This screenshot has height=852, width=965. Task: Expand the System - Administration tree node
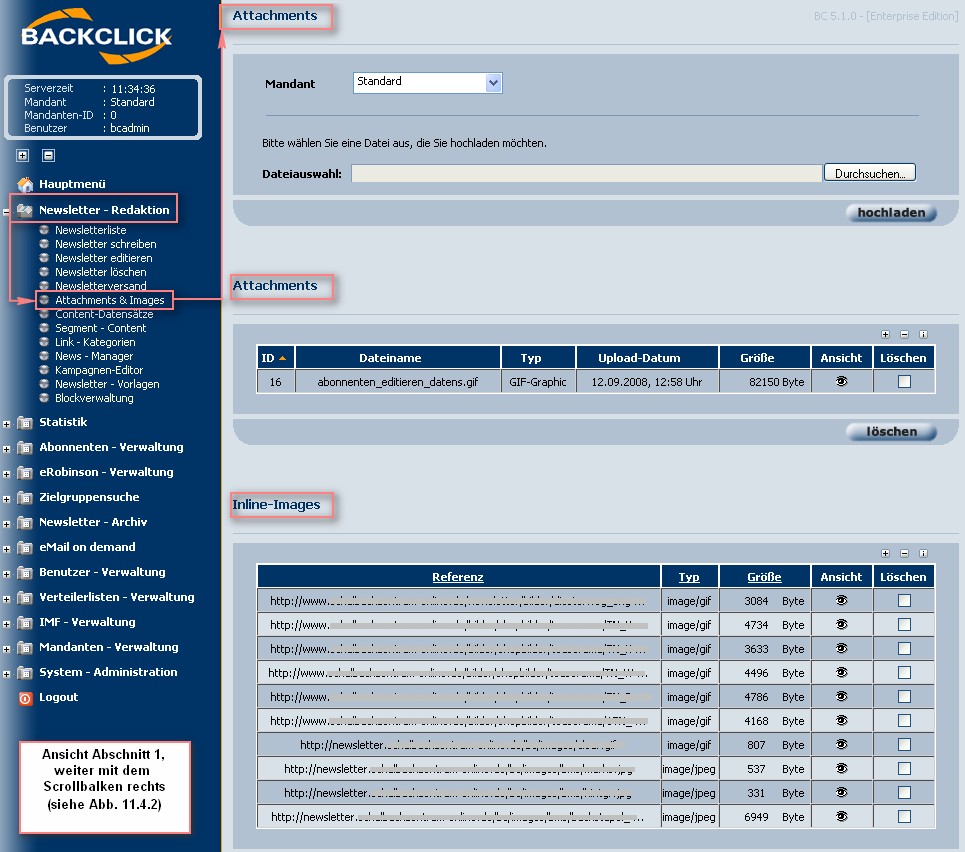coord(6,674)
